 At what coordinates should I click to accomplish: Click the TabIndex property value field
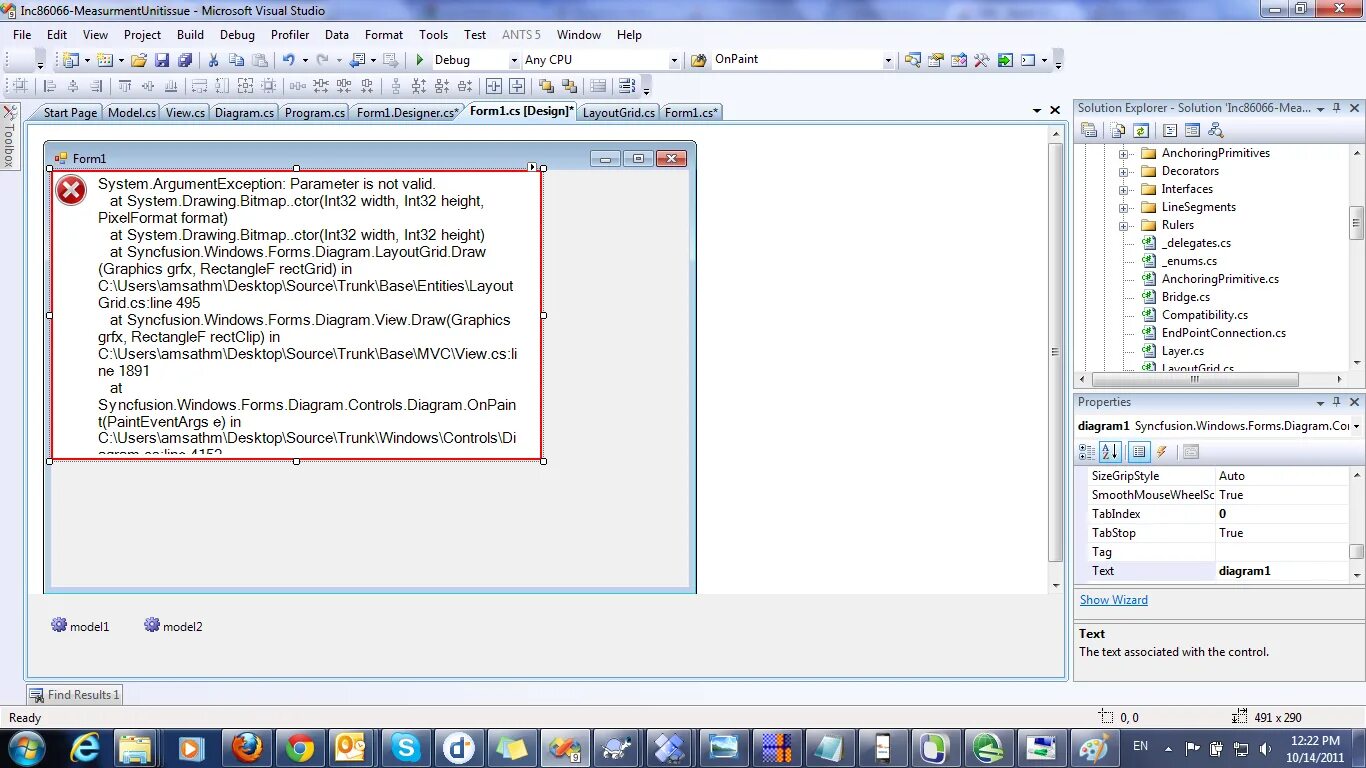point(1282,514)
